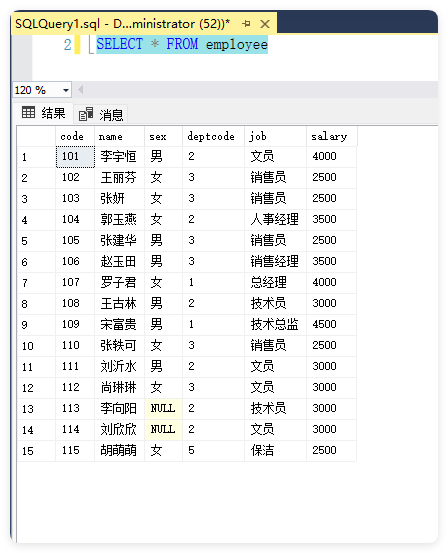Open the 120 % zoom dropdown
The width and height of the screenshot is (448, 553).
[x=66, y=90]
